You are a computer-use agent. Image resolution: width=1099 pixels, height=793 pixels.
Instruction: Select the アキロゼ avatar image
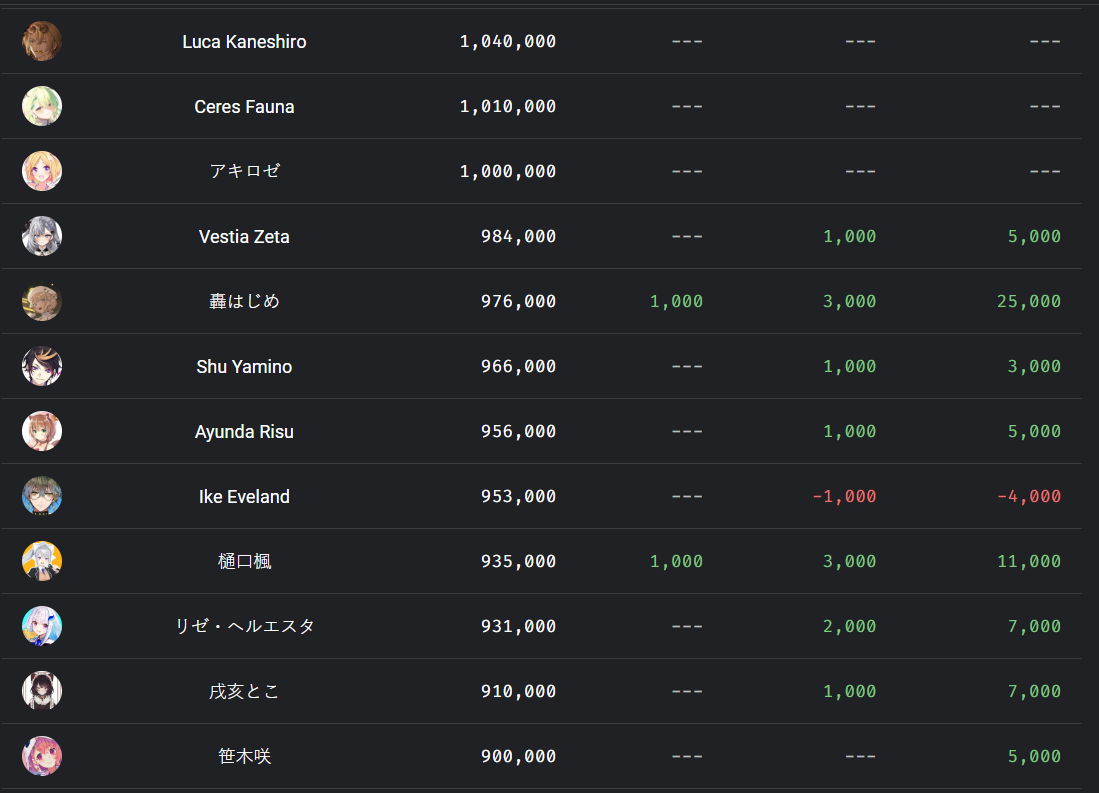(42, 171)
